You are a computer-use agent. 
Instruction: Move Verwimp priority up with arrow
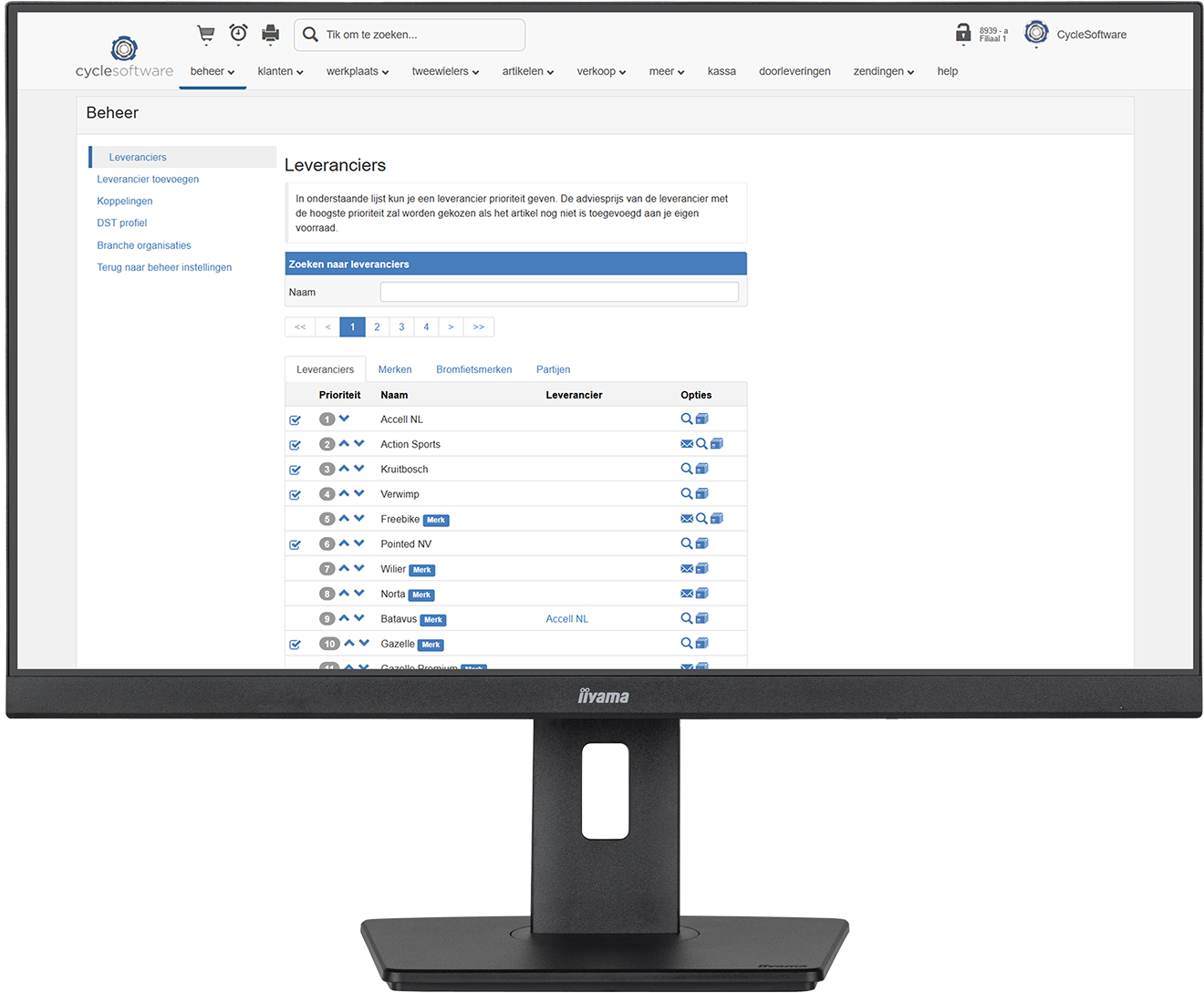(x=344, y=493)
